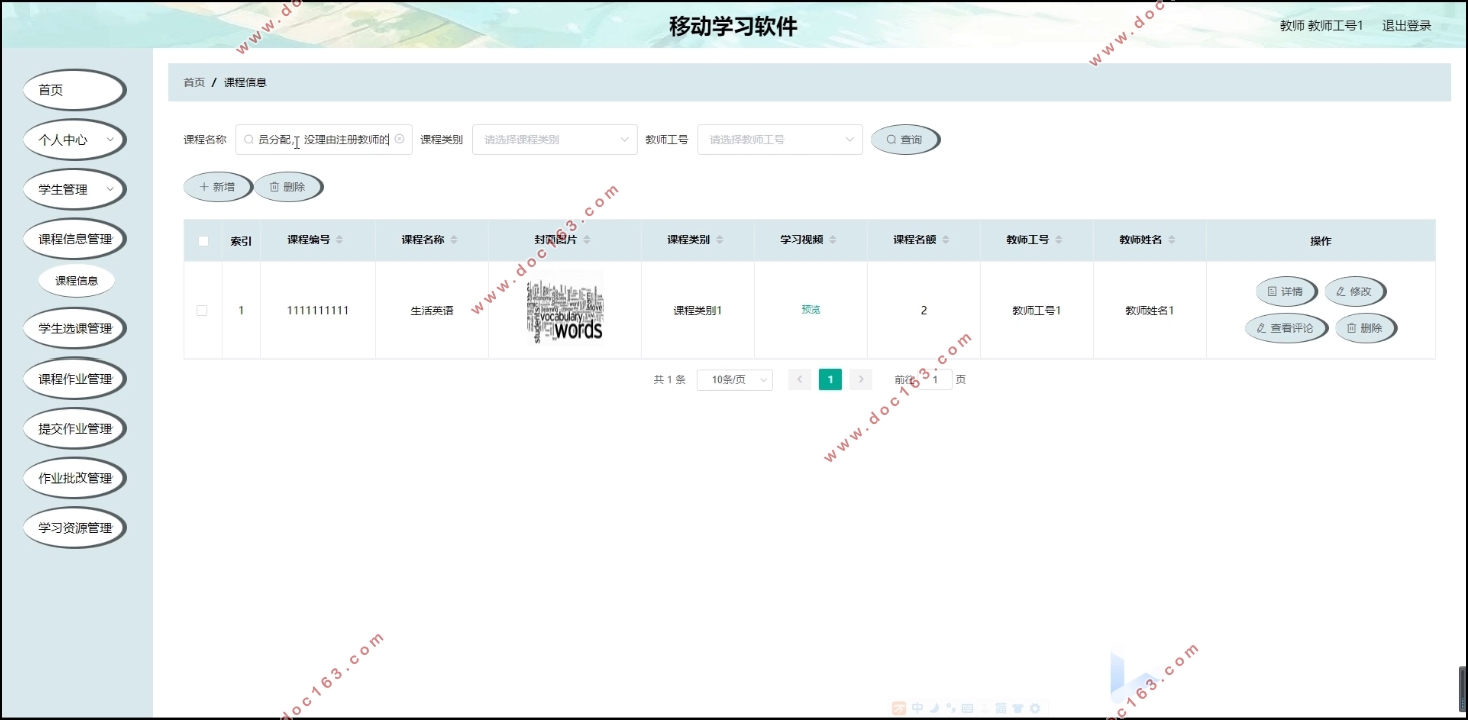
Task: Click the 共 1 条 total count text
Action: pyautogui.click(x=670, y=380)
